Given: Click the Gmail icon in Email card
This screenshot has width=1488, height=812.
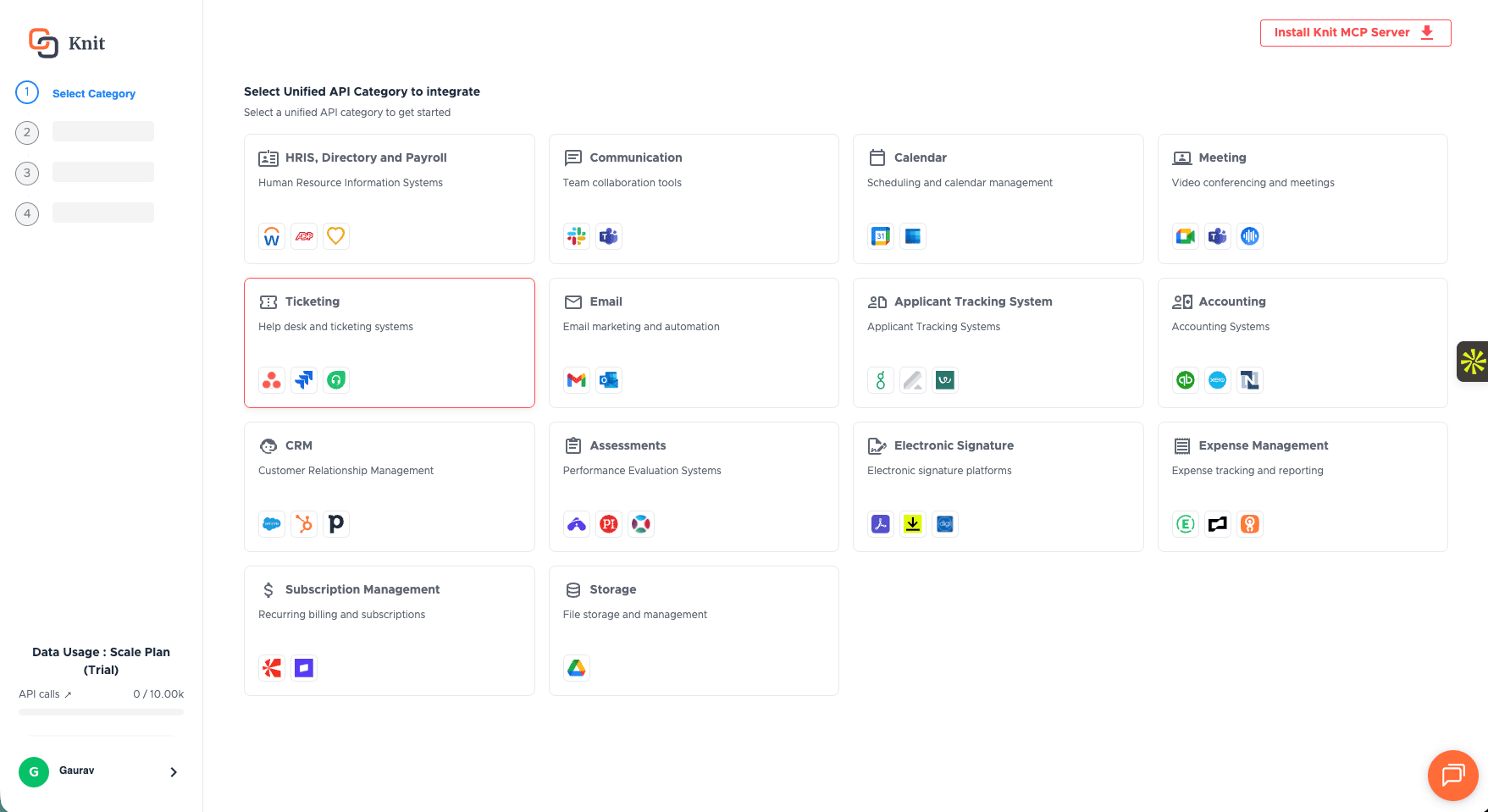Looking at the screenshot, I should 577,380.
